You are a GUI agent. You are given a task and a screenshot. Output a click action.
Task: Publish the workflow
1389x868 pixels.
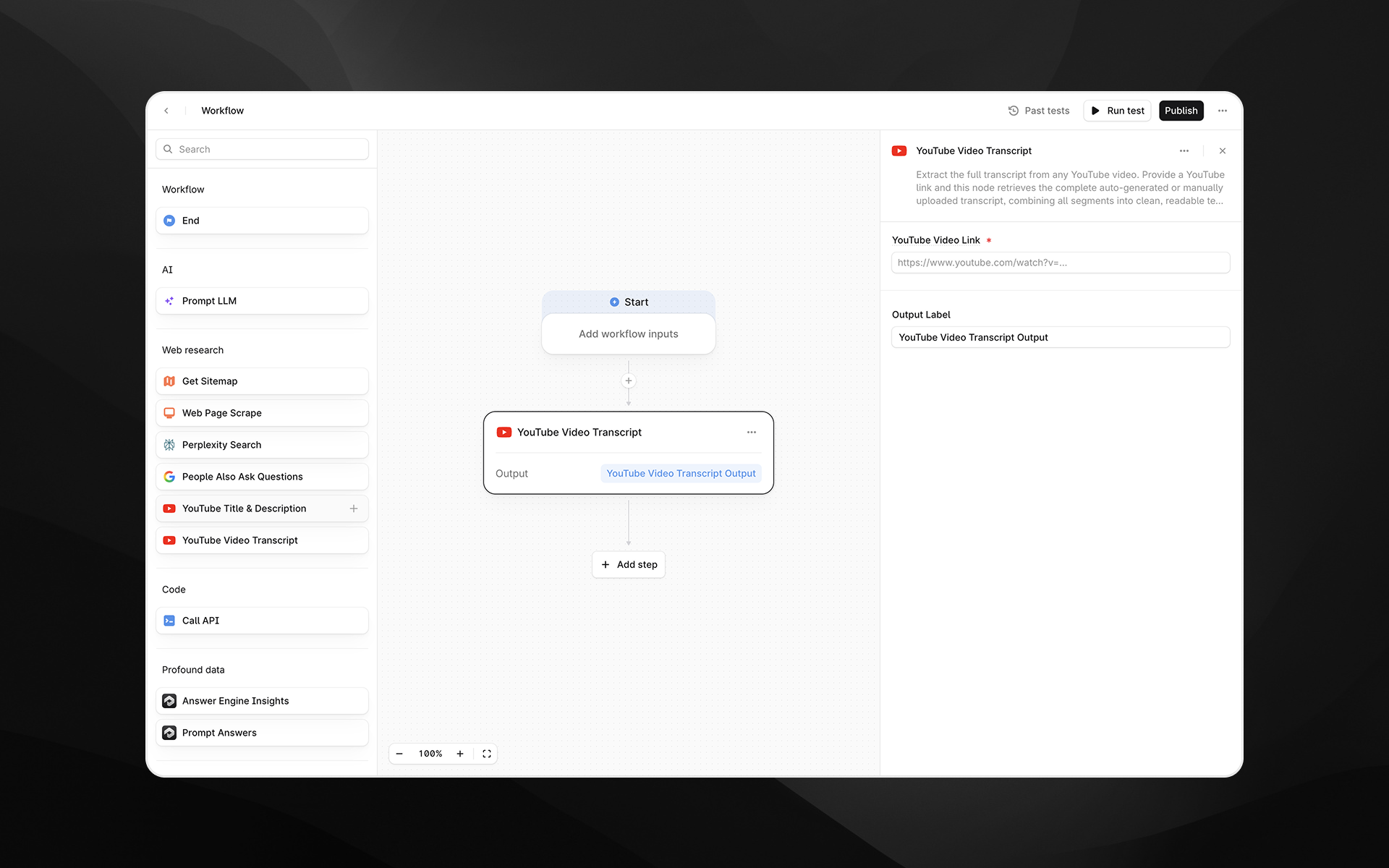pos(1181,111)
